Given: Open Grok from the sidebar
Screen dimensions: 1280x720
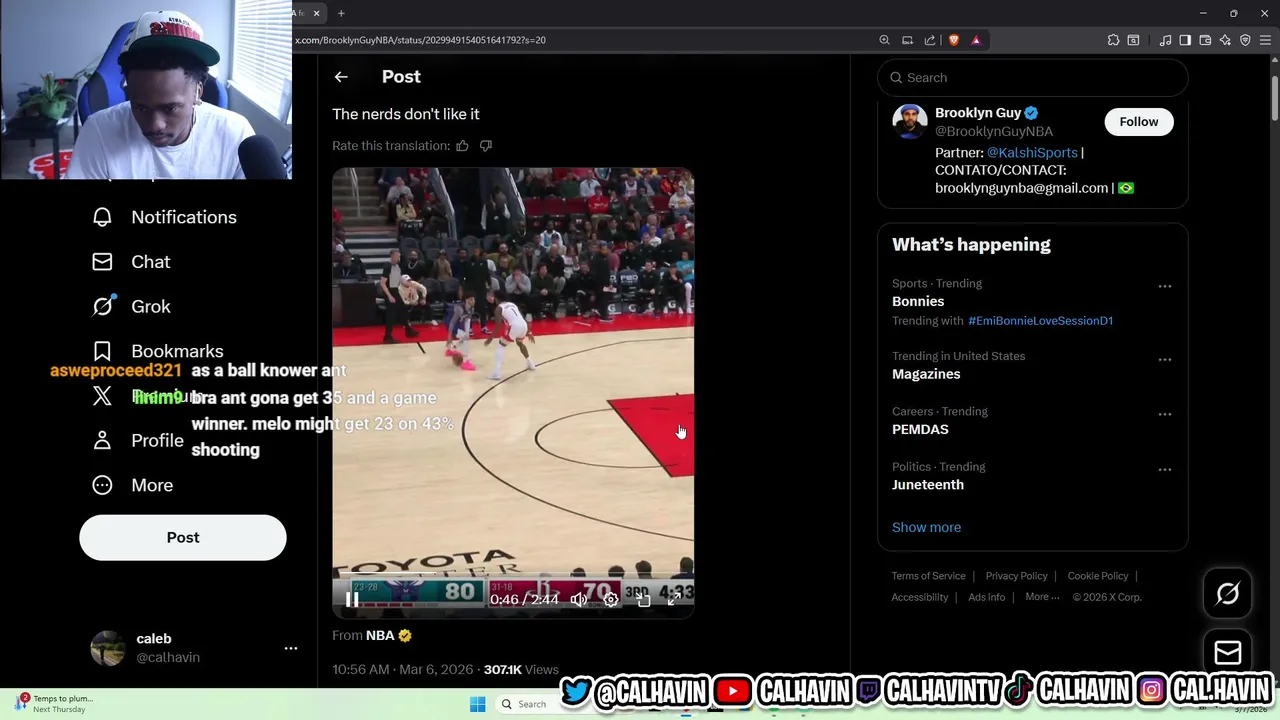Looking at the screenshot, I should pyautogui.click(x=132, y=307).
